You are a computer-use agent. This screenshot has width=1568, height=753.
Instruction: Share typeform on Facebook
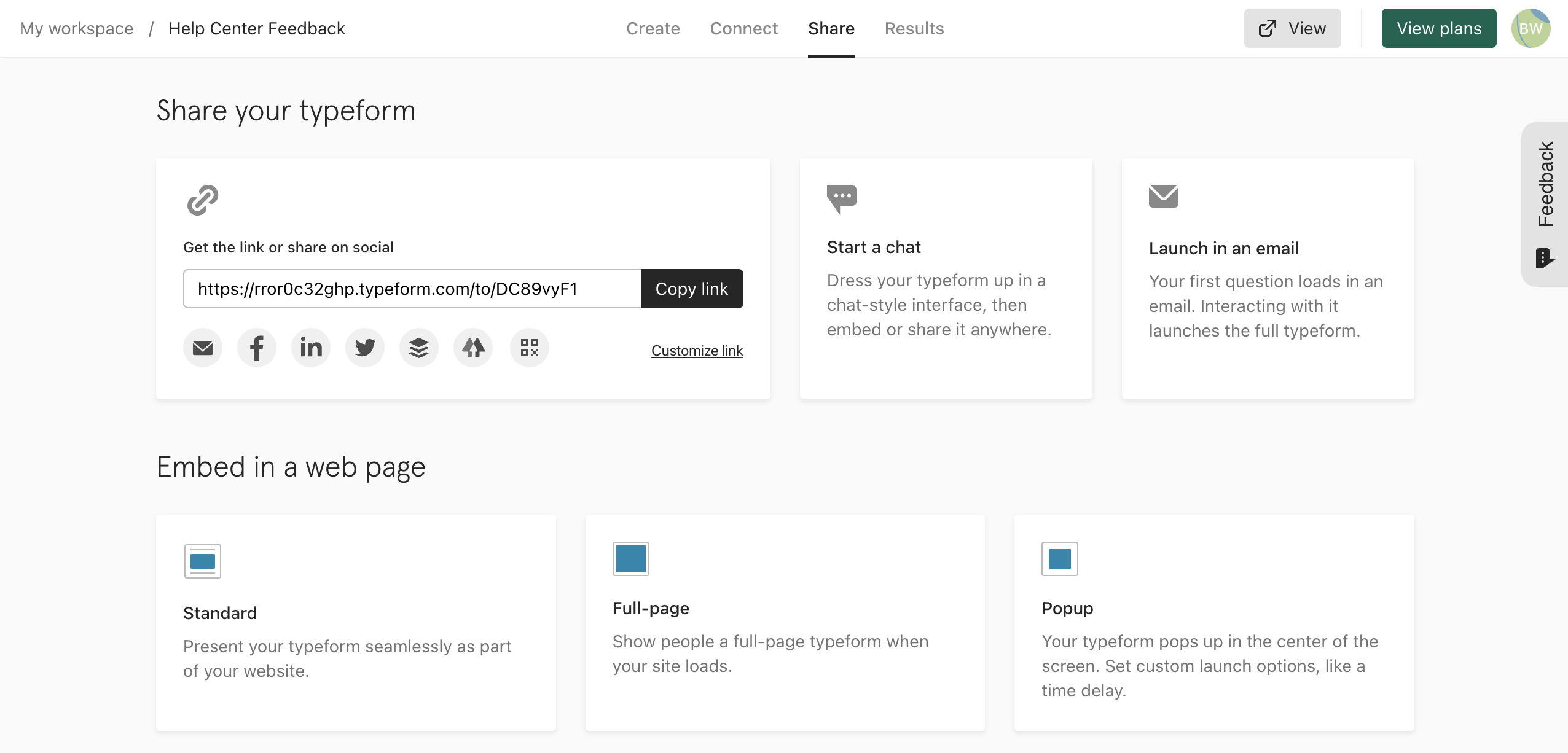click(257, 348)
